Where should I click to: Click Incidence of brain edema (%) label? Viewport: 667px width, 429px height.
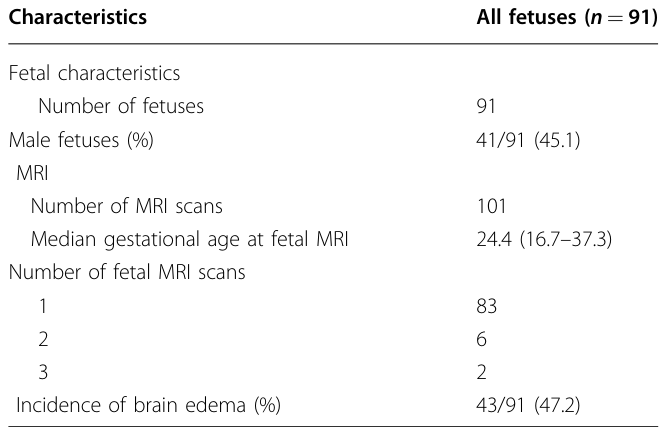pyautogui.click(x=148, y=405)
